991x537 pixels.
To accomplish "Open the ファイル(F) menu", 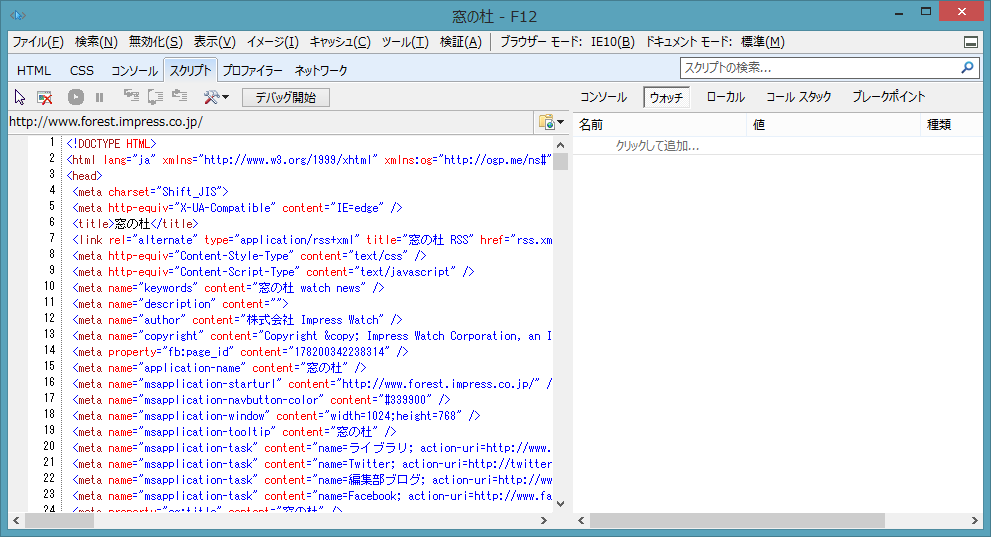I will click(x=38, y=42).
